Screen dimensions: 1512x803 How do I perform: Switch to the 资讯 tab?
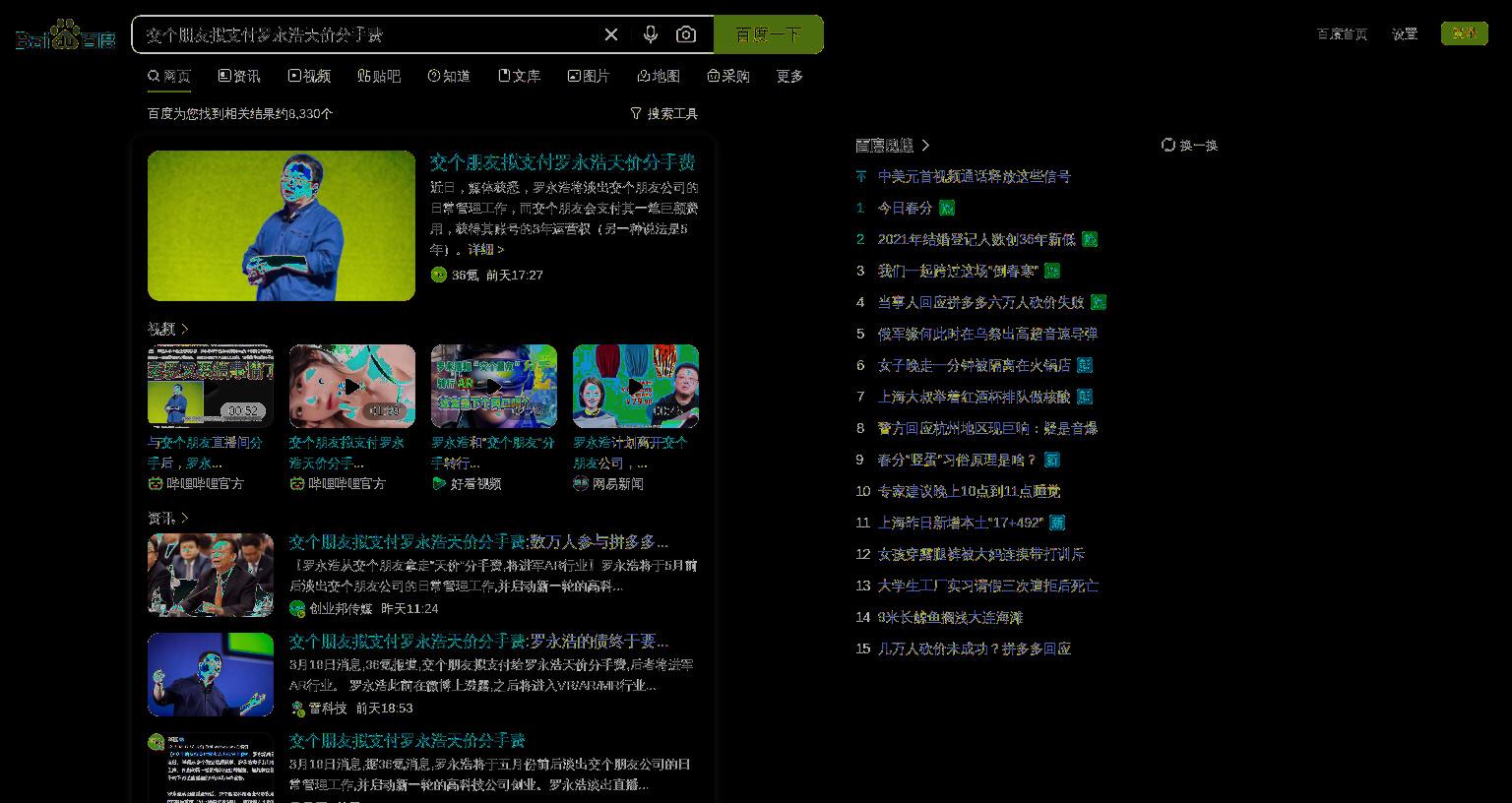239,76
